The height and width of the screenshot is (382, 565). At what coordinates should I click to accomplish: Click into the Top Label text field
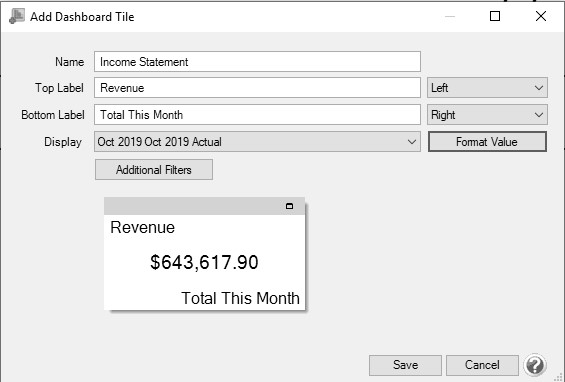click(257, 88)
